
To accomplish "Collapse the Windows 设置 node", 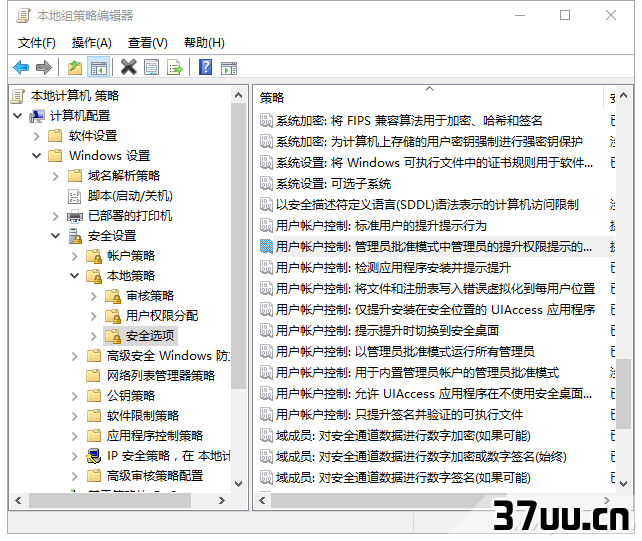I will pos(36,156).
